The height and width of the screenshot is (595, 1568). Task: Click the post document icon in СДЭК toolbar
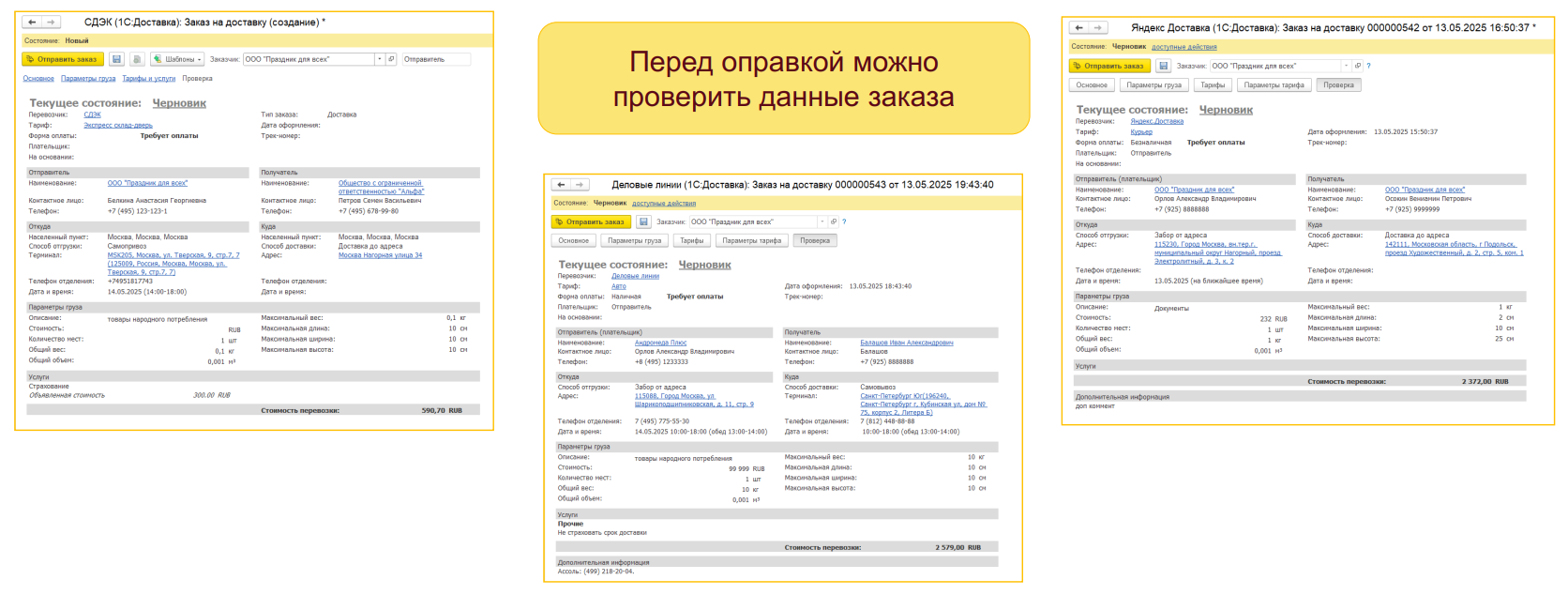(x=137, y=59)
